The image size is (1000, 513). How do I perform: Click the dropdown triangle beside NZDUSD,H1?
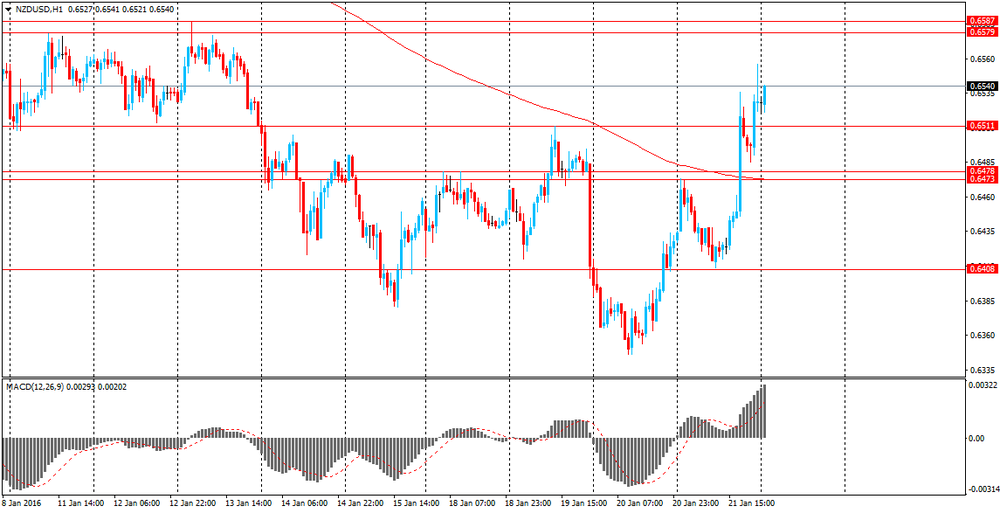click(x=8, y=10)
